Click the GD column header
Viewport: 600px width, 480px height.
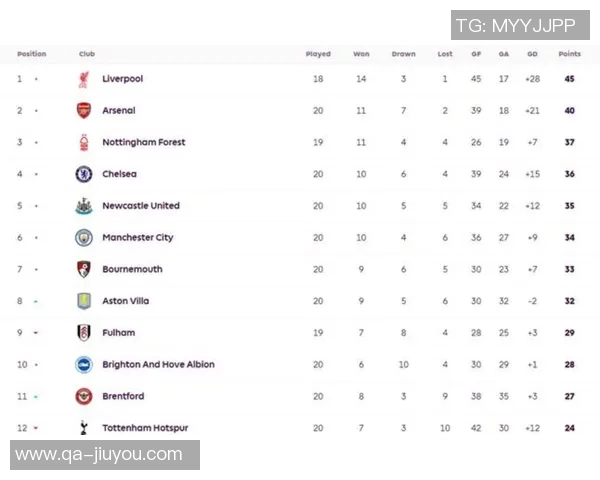click(x=532, y=54)
